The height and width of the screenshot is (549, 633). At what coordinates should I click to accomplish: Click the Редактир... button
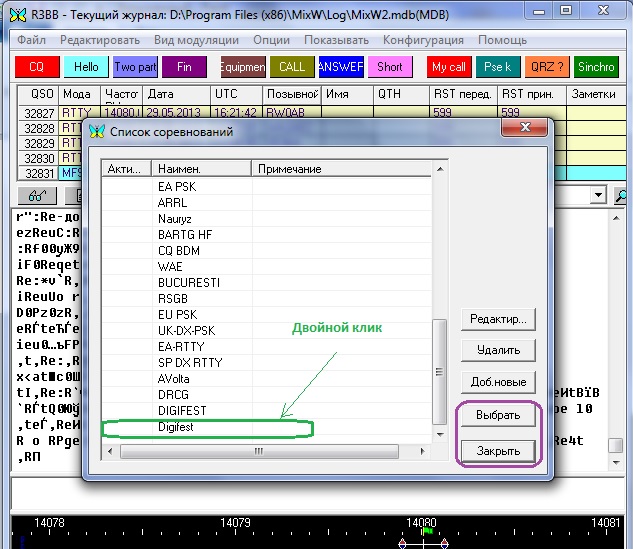(x=499, y=319)
